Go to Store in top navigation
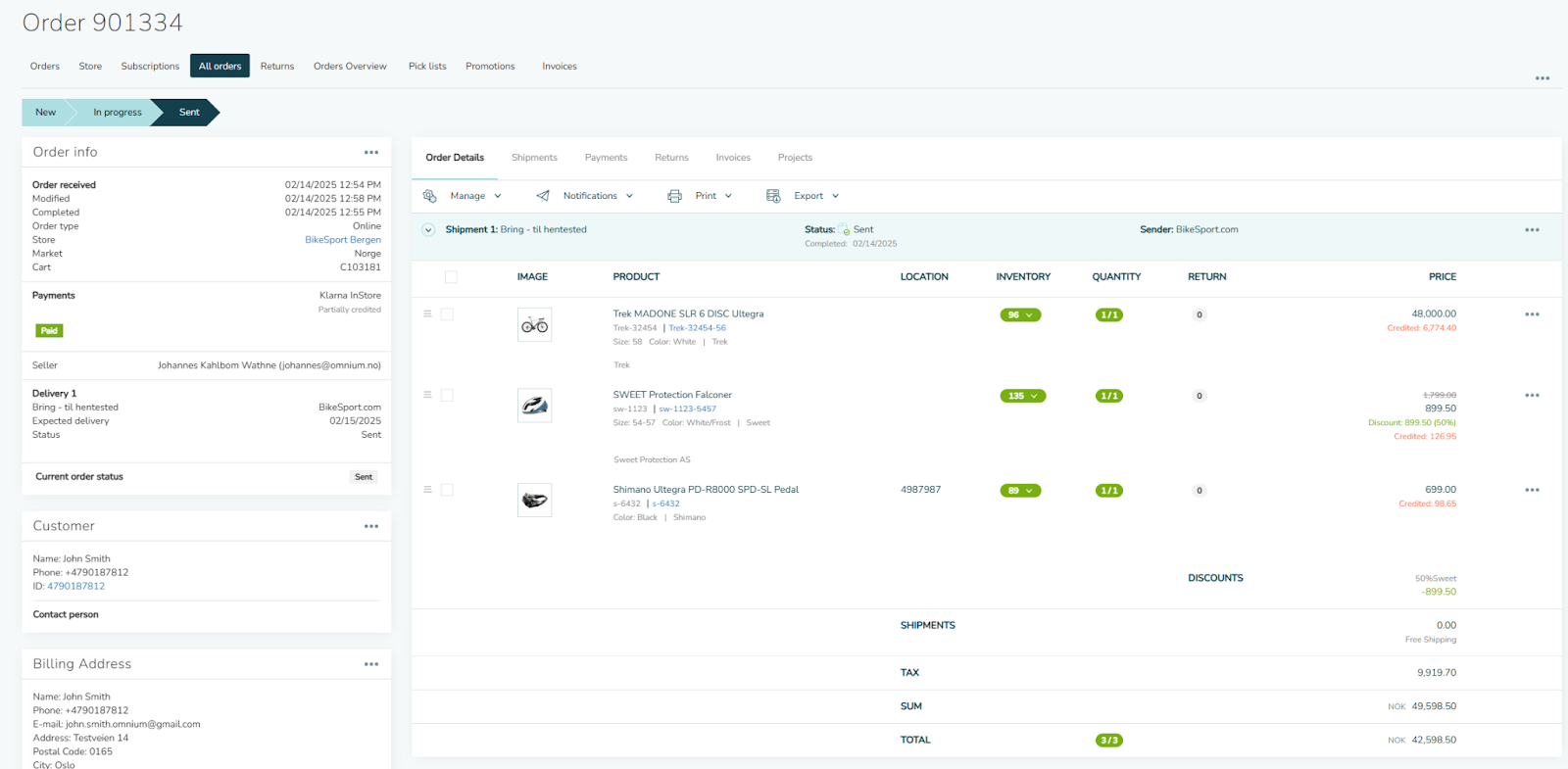 tap(90, 67)
